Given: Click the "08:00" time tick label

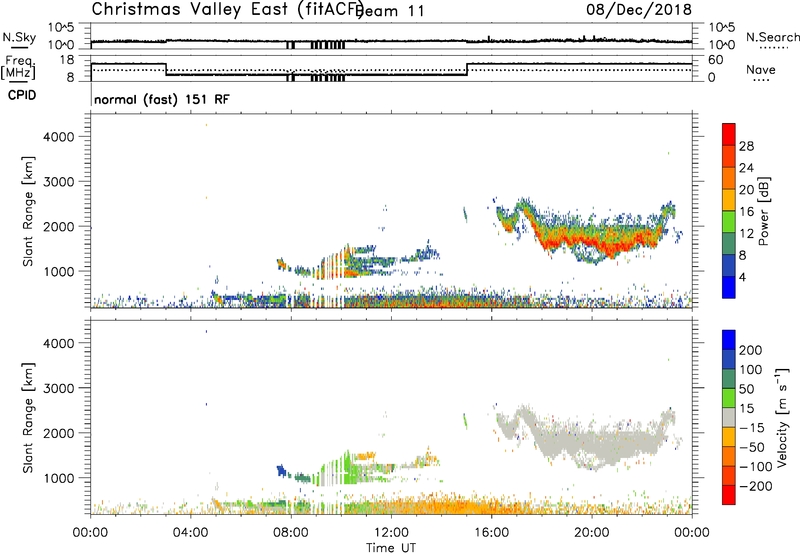Looking at the screenshot, I should tap(291, 533).
